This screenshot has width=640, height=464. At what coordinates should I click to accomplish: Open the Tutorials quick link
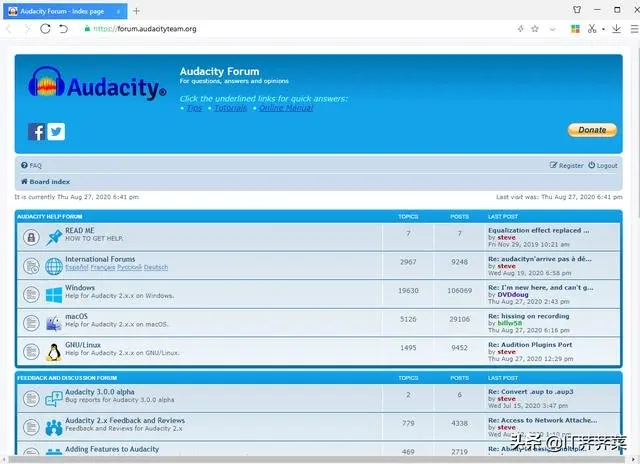click(x=231, y=108)
